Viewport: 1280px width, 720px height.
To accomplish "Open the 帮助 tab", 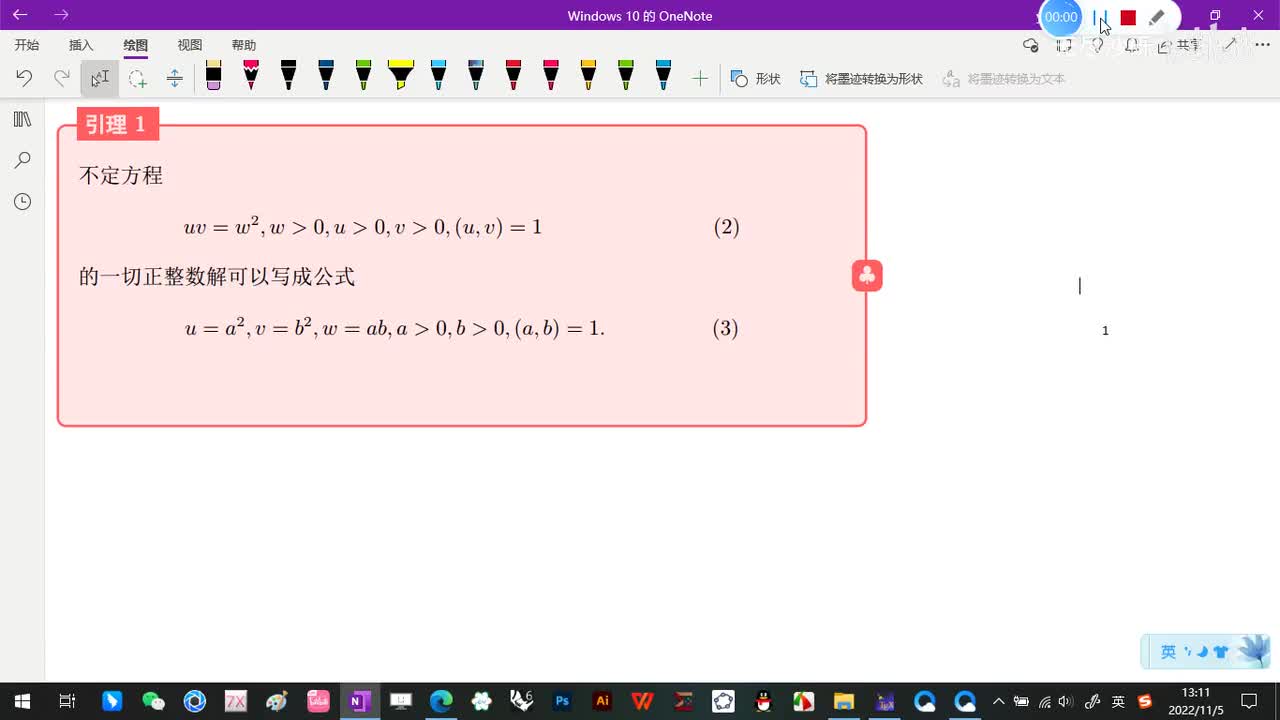I will pyautogui.click(x=243, y=45).
